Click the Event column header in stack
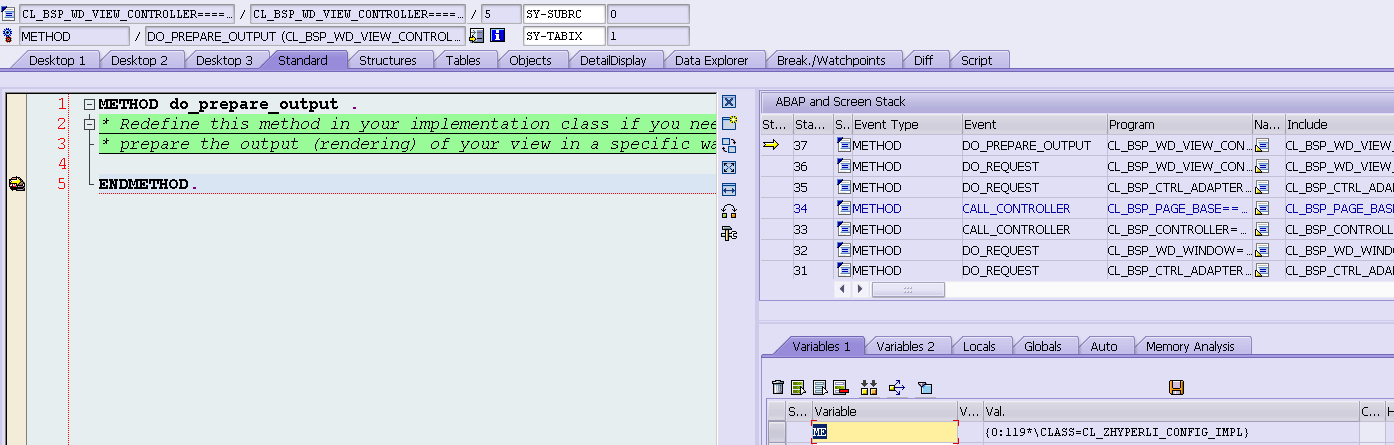Screen dimensions: 1394x445 [1033, 125]
